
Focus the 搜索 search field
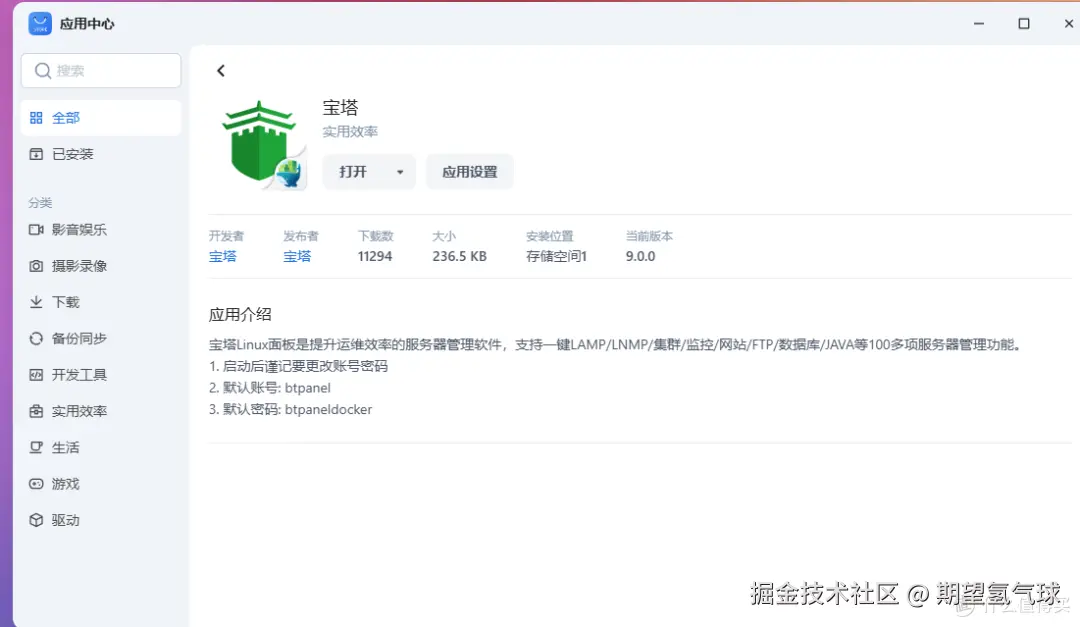pyautogui.click(x=101, y=70)
